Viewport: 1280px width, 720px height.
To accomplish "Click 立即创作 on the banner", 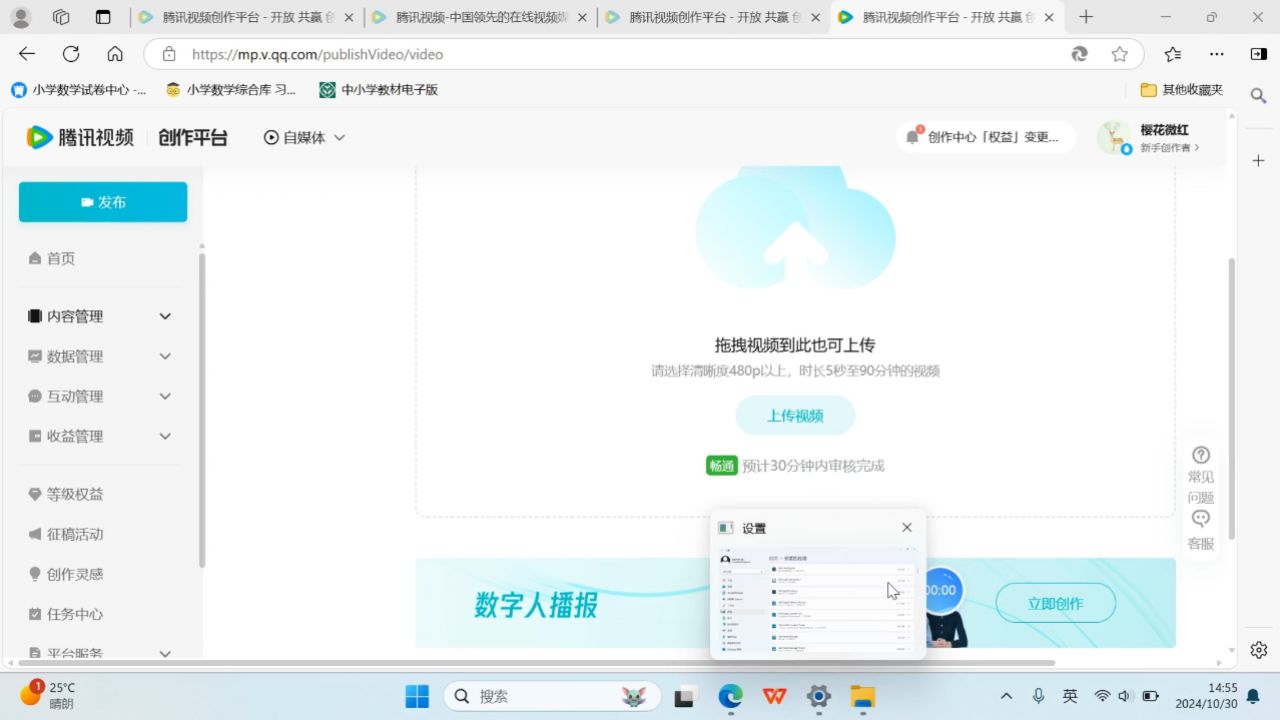I will click(1055, 603).
